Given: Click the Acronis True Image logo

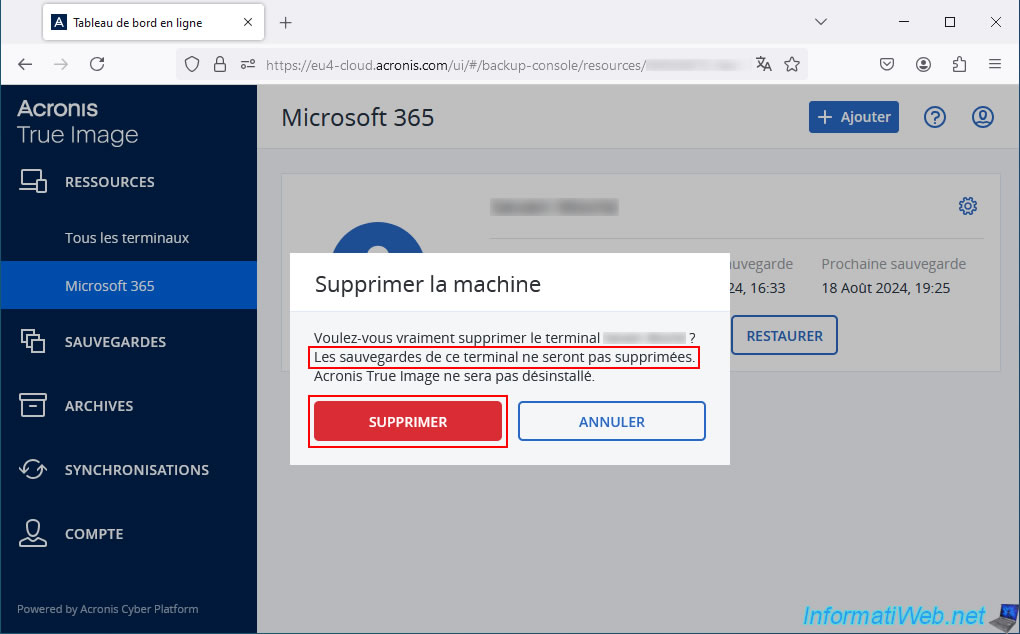Looking at the screenshot, I should pos(77,122).
